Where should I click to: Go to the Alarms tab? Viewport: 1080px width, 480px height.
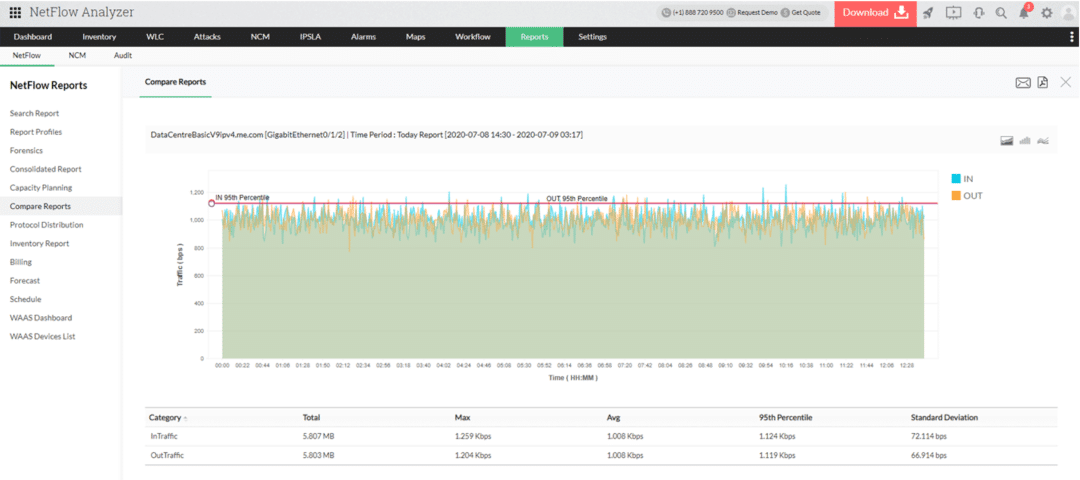pyautogui.click(x=363, y=37)
